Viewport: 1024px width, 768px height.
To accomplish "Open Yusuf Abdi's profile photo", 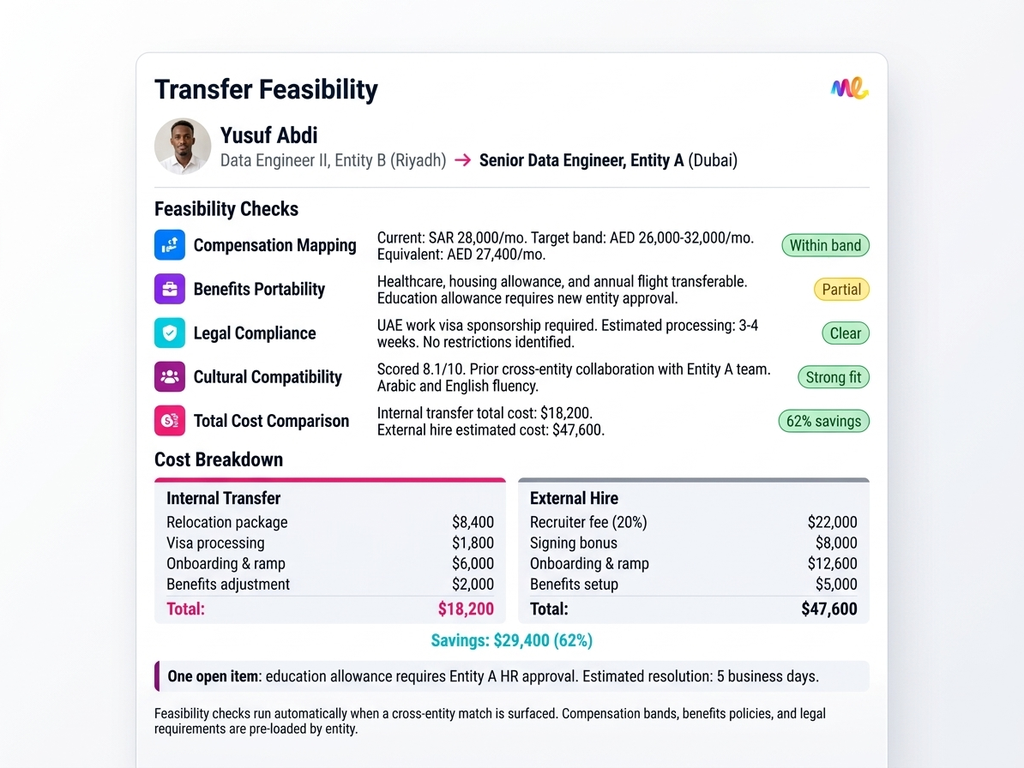I will [183, 146].
